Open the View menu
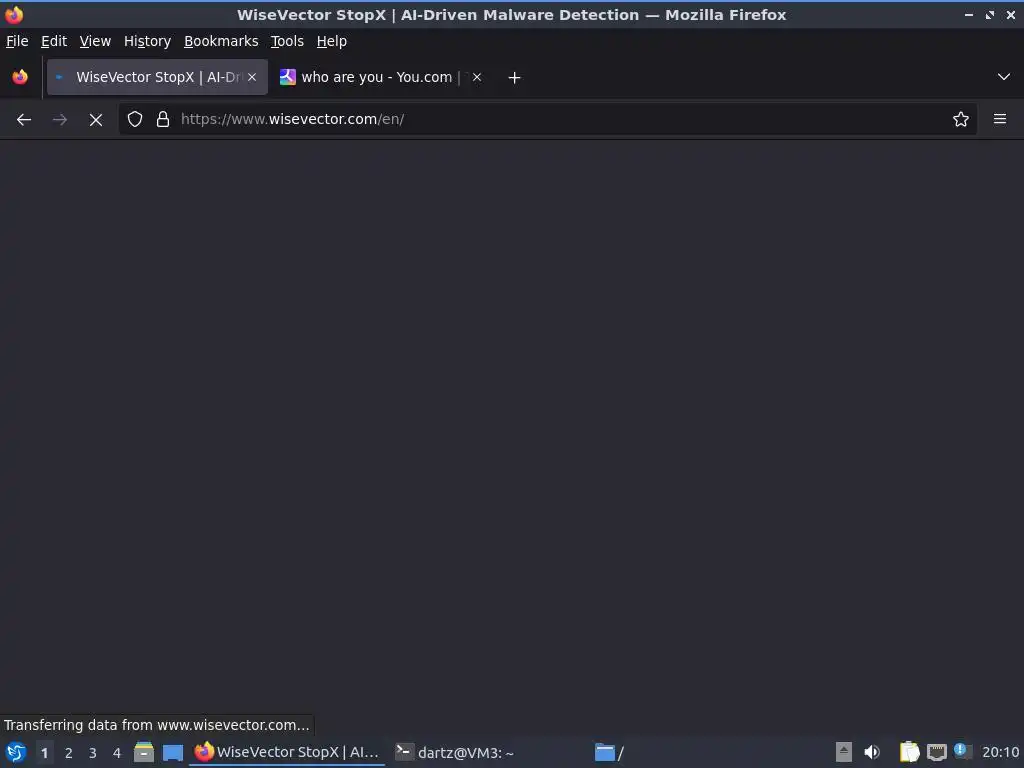Image resolution: width=1024 pixels, height=768 pixels. 95,41
